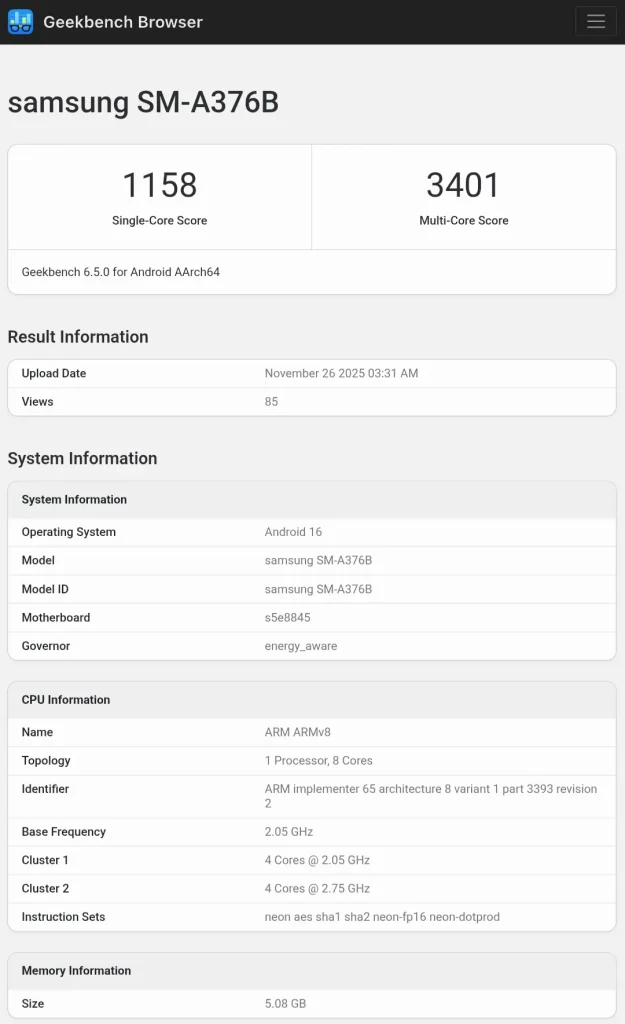
Task: Click the System Information table header
Action: pyautogui.click(x=74, y=500)
